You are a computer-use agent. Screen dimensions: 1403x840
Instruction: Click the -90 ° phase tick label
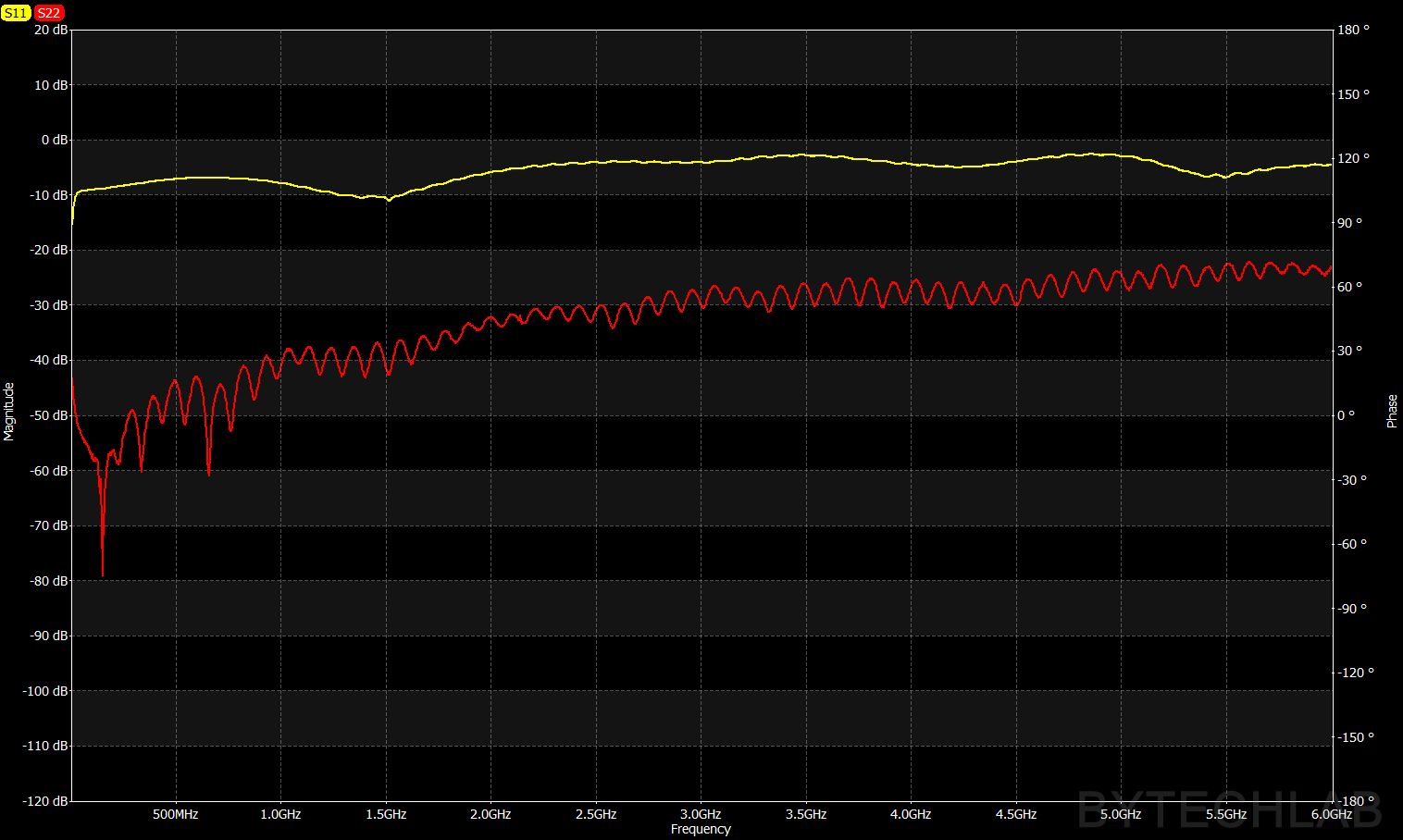(x=1352, y=608)
